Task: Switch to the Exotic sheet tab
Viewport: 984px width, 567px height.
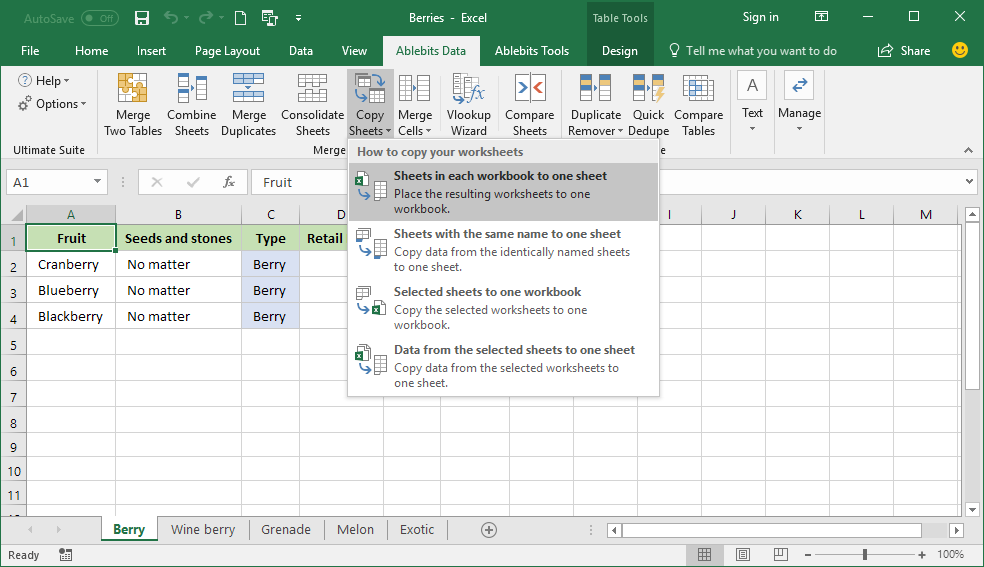Action: (417, 529)
